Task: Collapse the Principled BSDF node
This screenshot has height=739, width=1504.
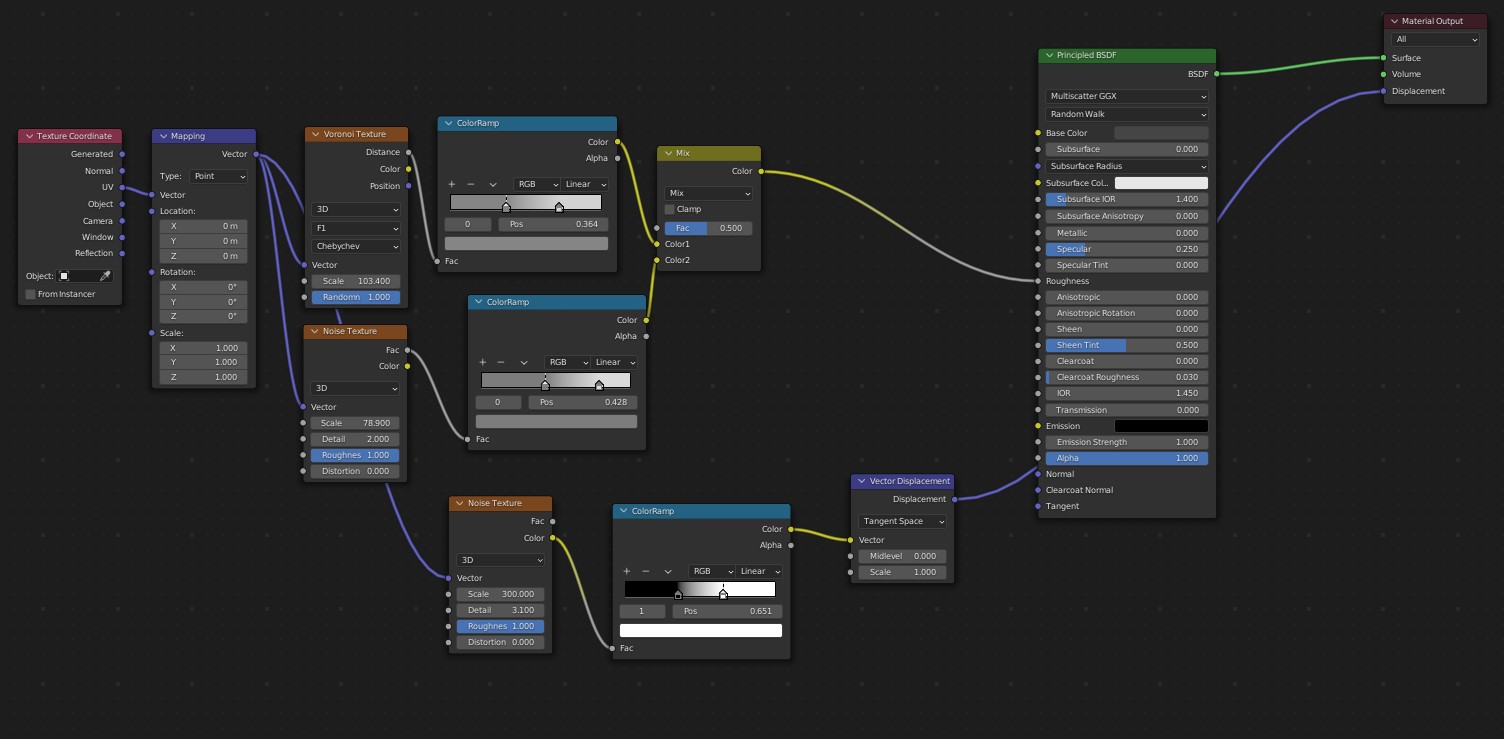Action: pyautogui.click(x=1048, y=56)
